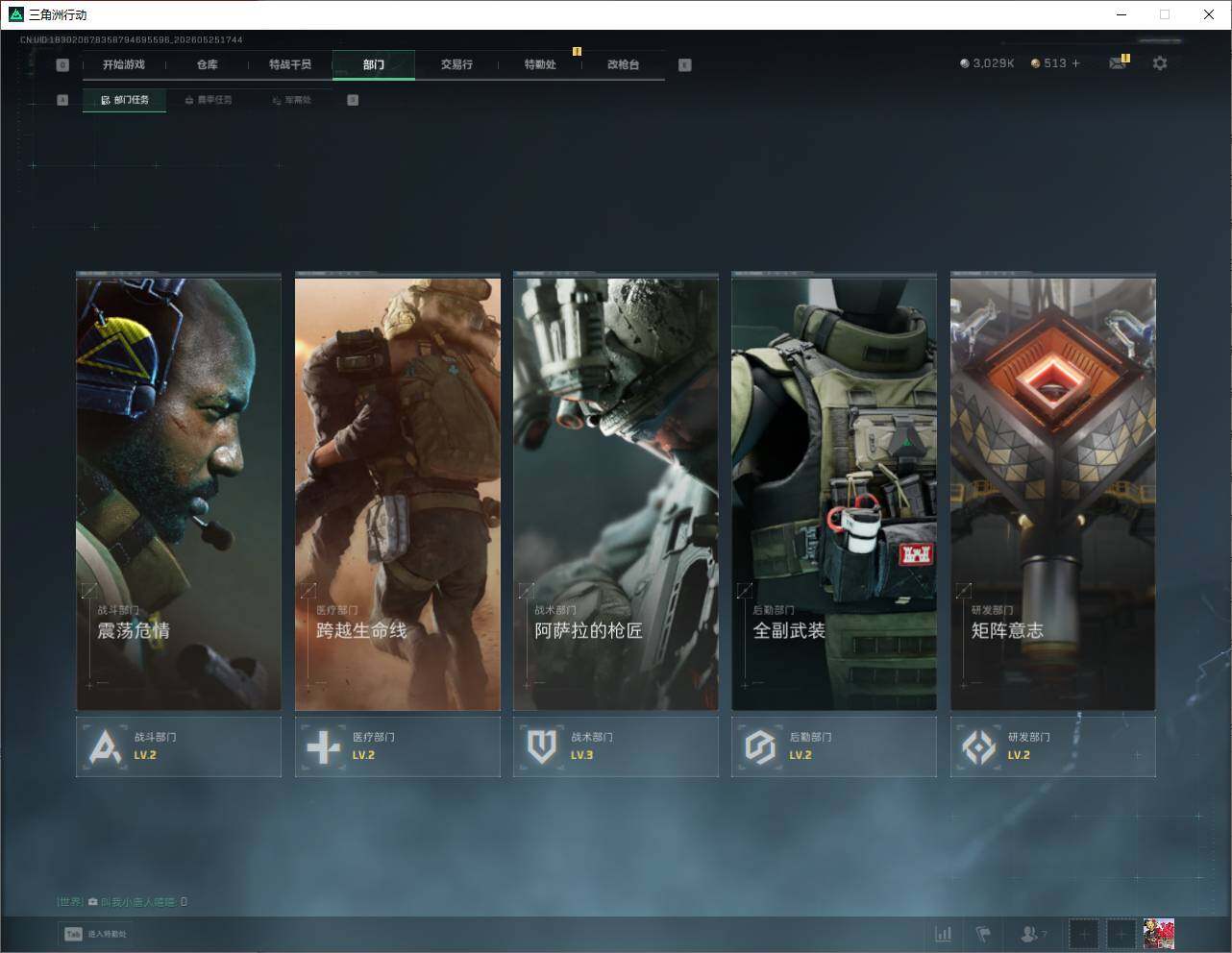The height and width of the screenshot is (953, 1232).
Task: Open the 跨越生命线 medical department card
Action: [398, 493]
